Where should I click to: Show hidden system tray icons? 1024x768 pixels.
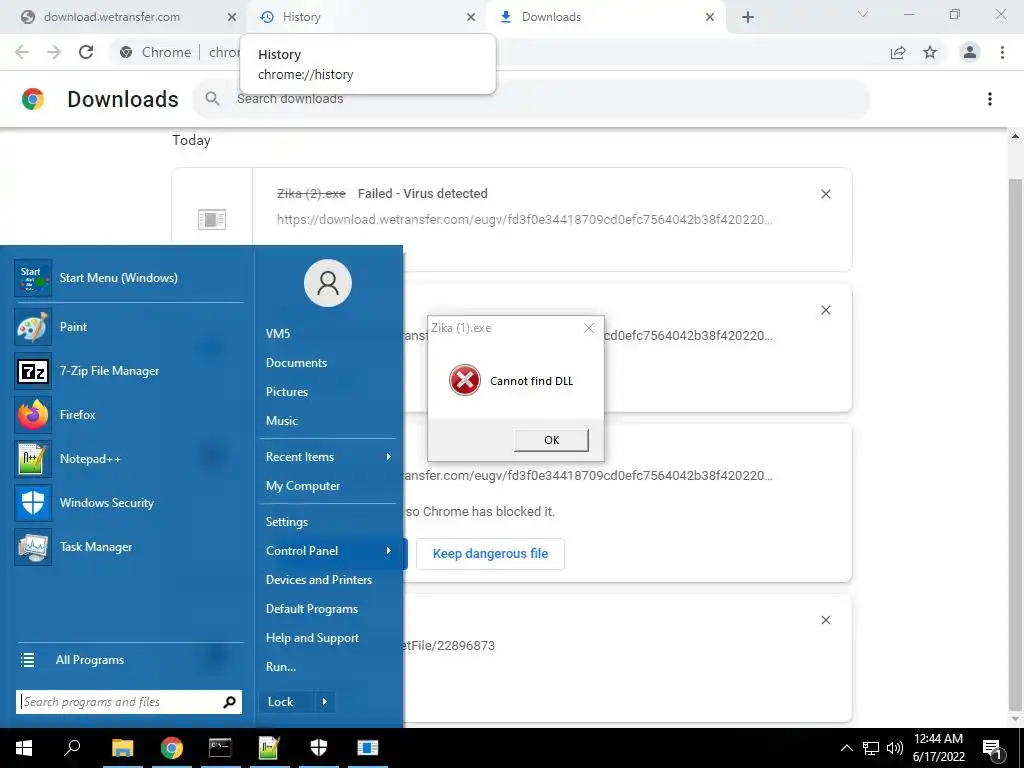[x=846, y=748]
